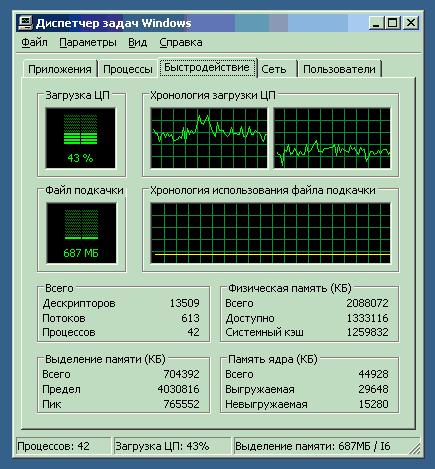Image resolution: width=435 pixels, height=469 pixels.
Task: Click kernel memory Всего value 44928
Action: [373, 374]
